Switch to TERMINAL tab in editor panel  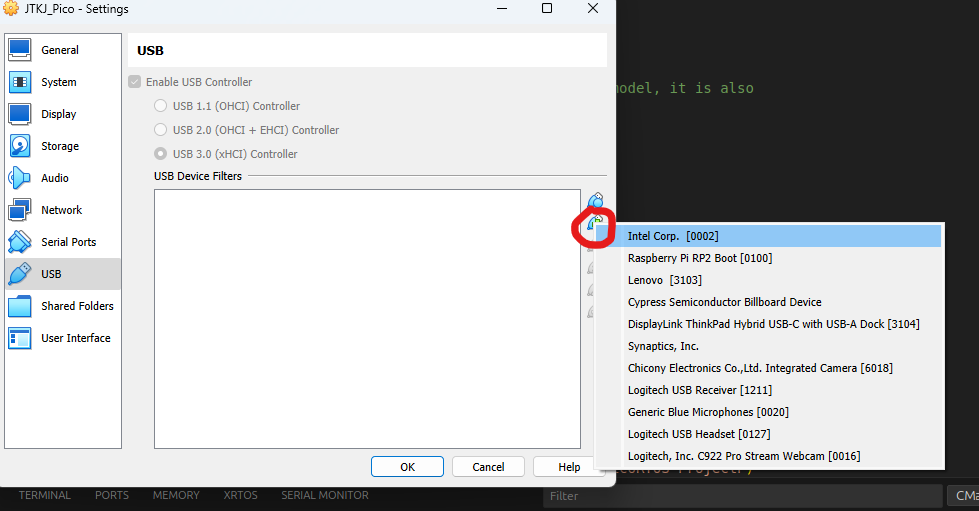44,495
